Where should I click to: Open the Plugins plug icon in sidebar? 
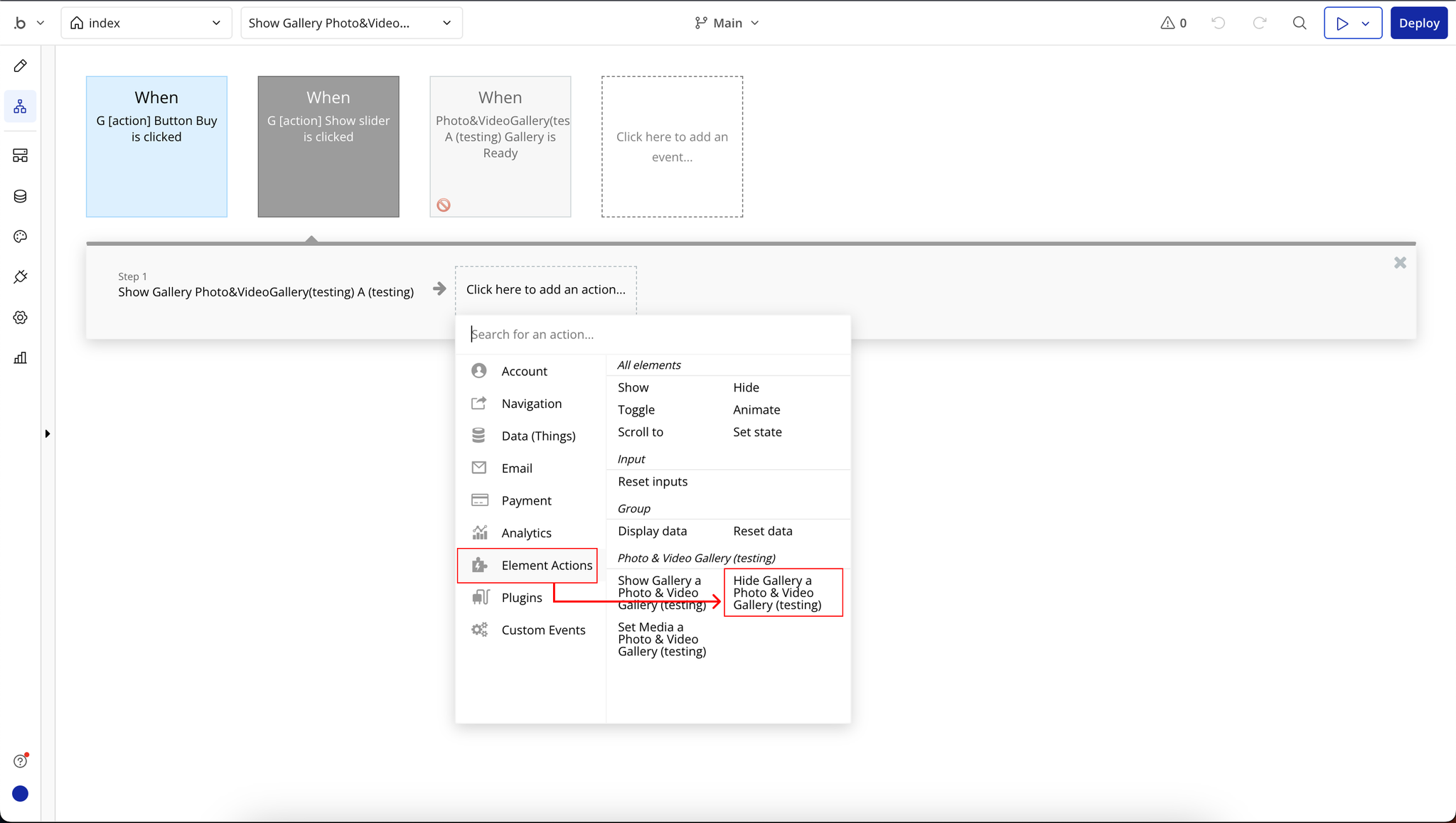coord(20,277)
